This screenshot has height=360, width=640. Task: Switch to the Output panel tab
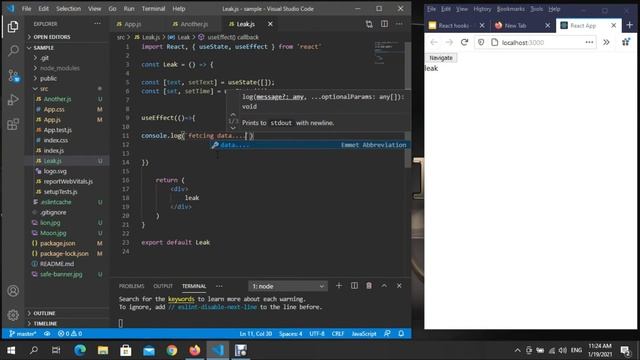click(163, 286)
